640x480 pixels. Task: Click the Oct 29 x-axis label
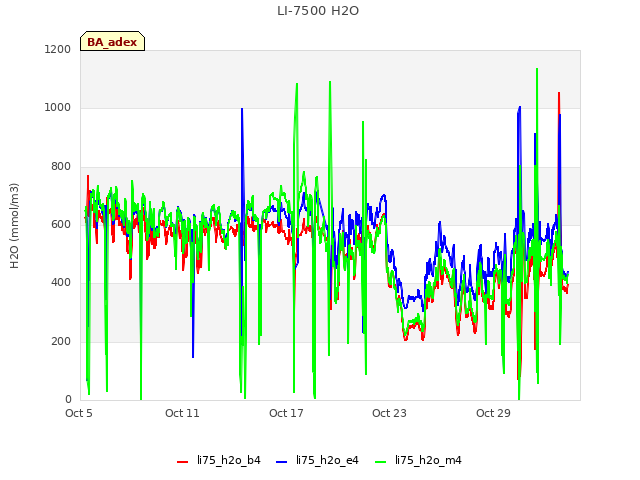point(493,413)
